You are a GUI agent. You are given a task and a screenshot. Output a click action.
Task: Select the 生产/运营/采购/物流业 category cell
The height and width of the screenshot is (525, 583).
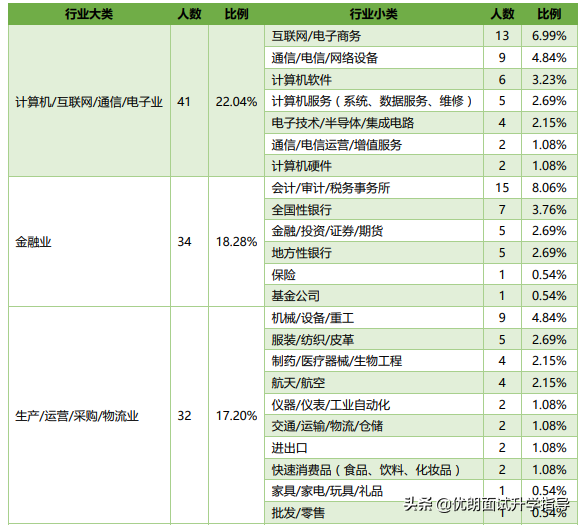coord(89,415)
